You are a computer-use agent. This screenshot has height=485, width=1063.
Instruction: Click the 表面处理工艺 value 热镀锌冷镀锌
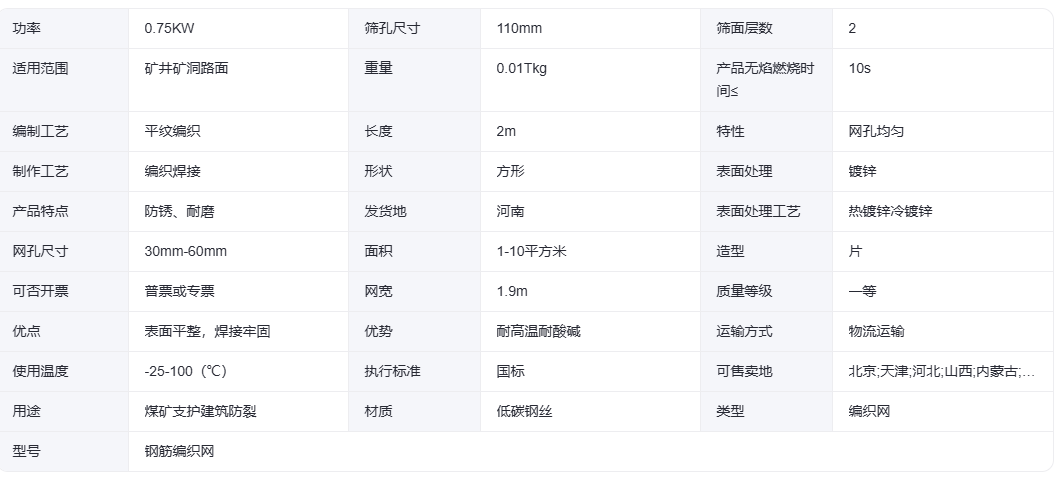[x=890, y=212]
